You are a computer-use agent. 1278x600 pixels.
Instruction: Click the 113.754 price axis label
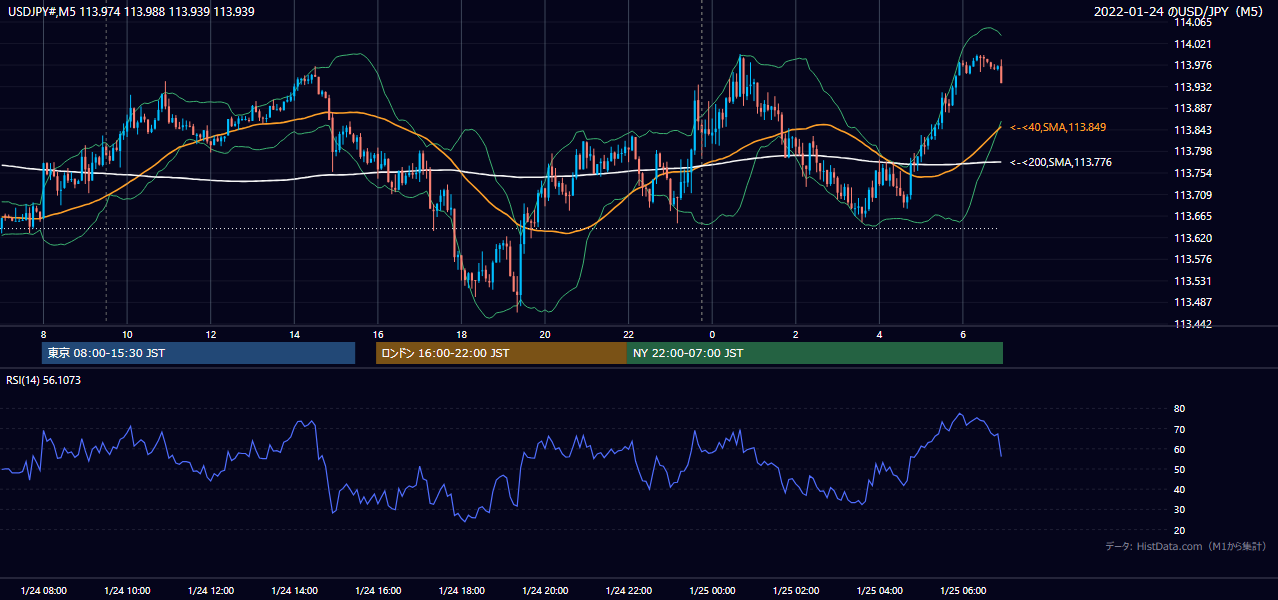tap(1193, 173)
